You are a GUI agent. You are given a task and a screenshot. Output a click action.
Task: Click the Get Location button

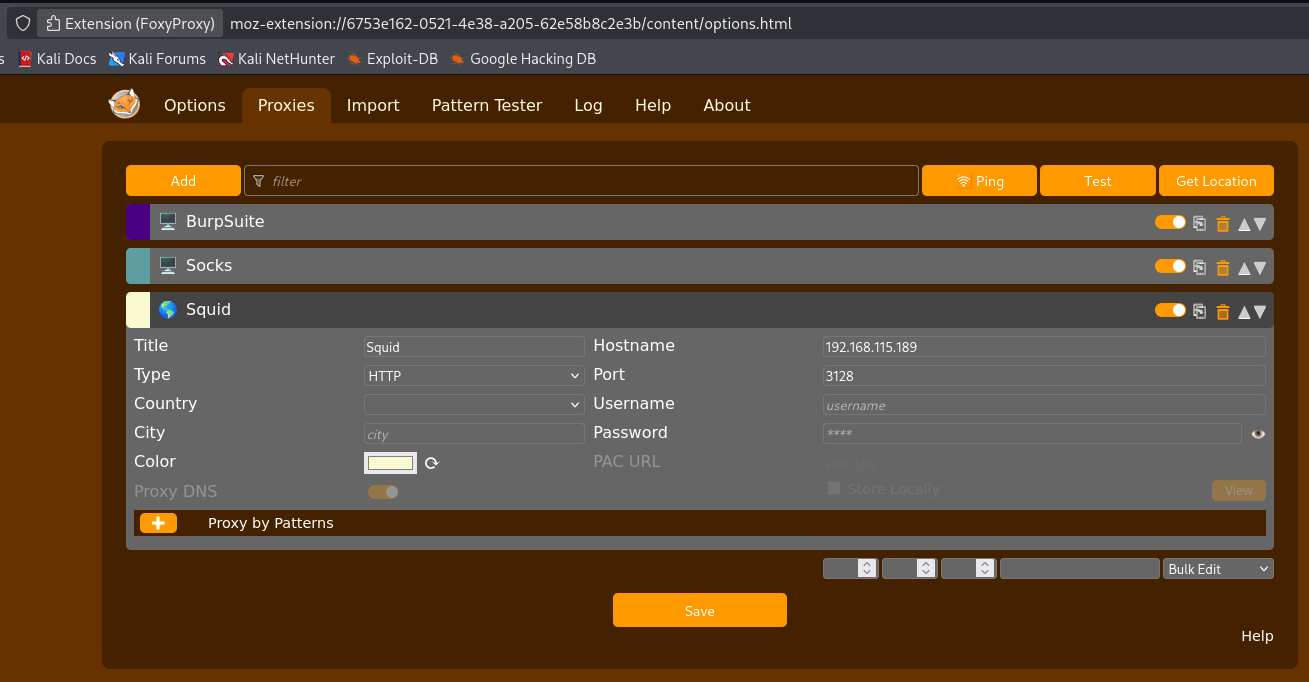1215,181
